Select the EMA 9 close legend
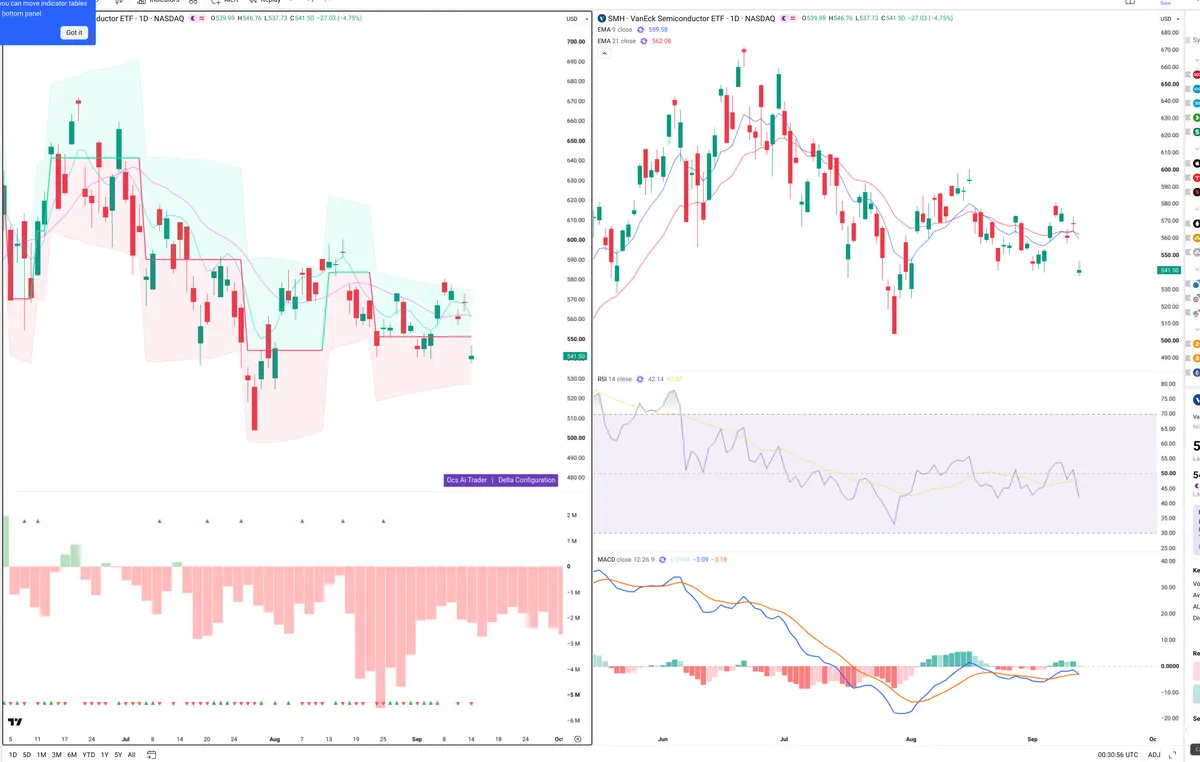 click(x=614, y=30)
